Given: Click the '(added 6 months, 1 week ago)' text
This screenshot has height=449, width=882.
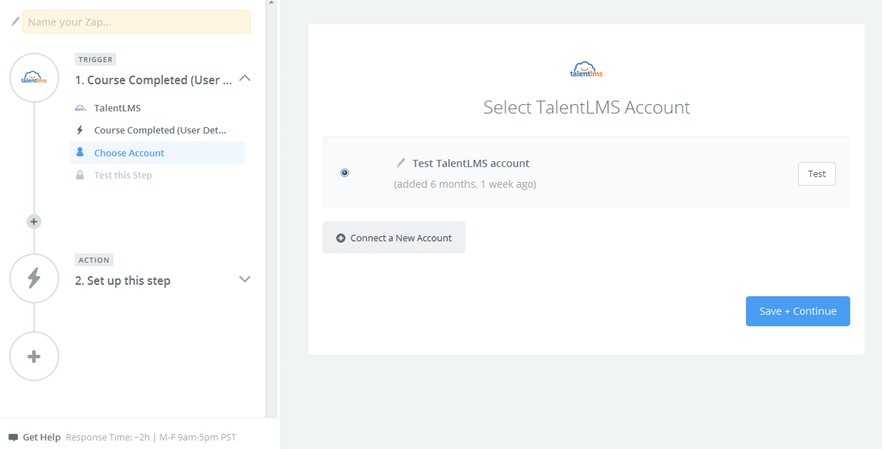Looking at the screenshot, I should coord(465,184).
